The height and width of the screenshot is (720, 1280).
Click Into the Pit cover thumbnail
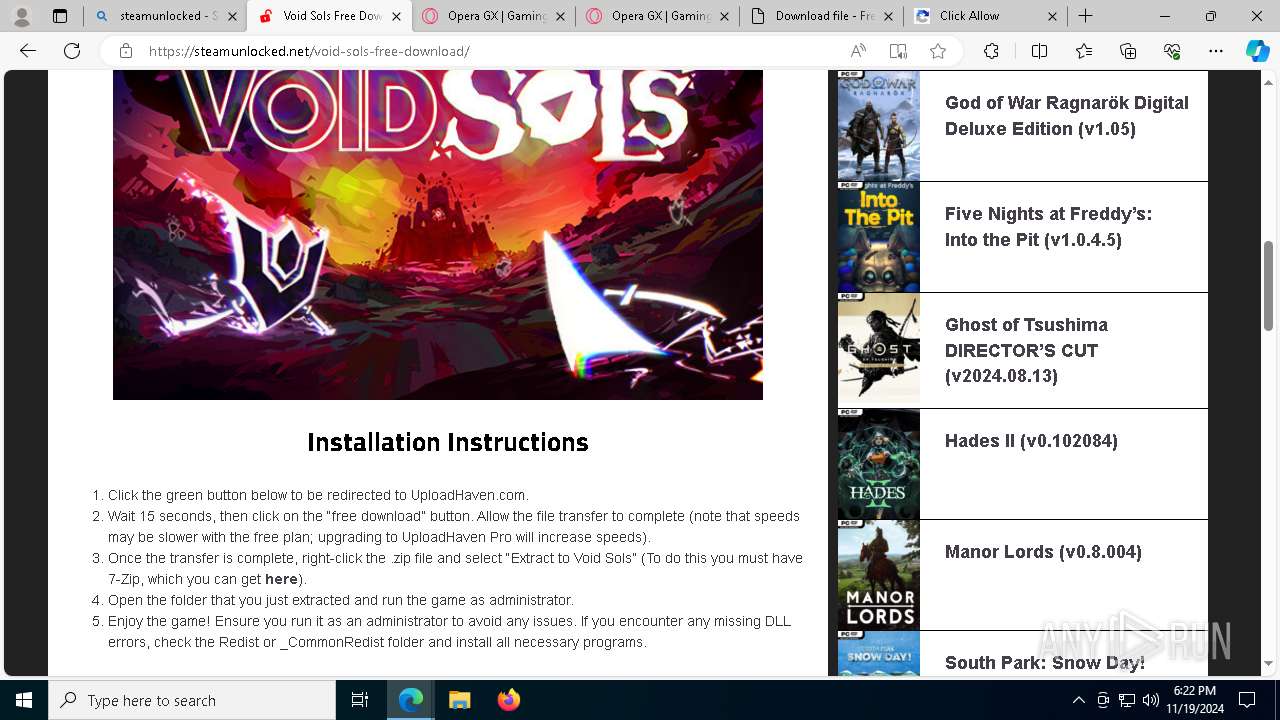coord(879,237)
